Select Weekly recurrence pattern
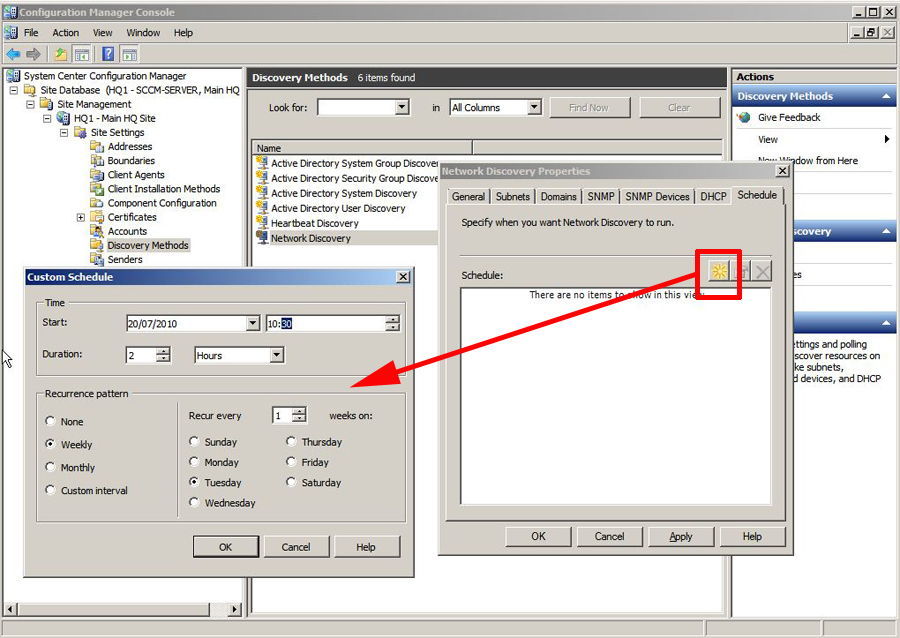 [51, 444]
